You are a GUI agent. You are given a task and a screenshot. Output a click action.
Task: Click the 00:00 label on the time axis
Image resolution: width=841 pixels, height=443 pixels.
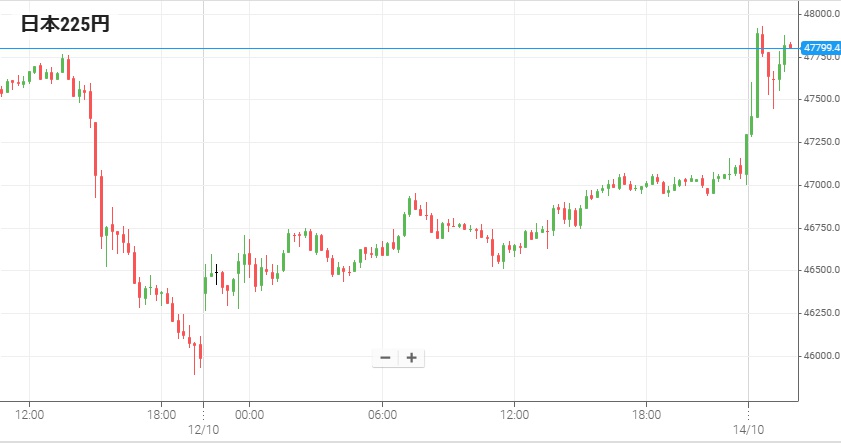pyautogui.click(x=248, y=414)
